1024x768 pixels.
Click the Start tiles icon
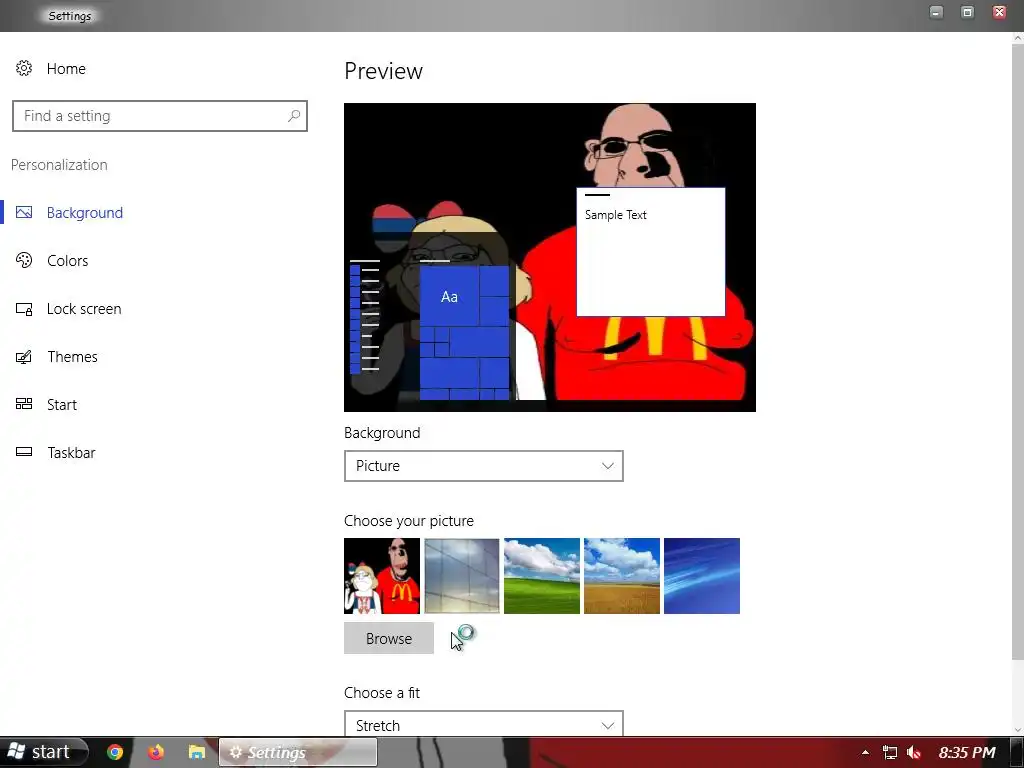coord(24,404)
